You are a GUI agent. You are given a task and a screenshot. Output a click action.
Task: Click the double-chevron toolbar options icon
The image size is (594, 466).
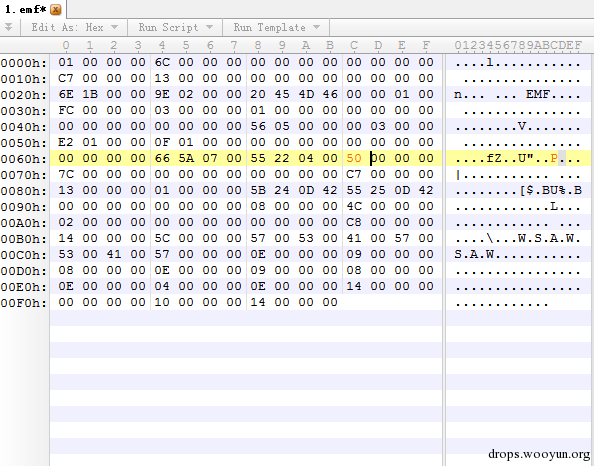(8, 27)
